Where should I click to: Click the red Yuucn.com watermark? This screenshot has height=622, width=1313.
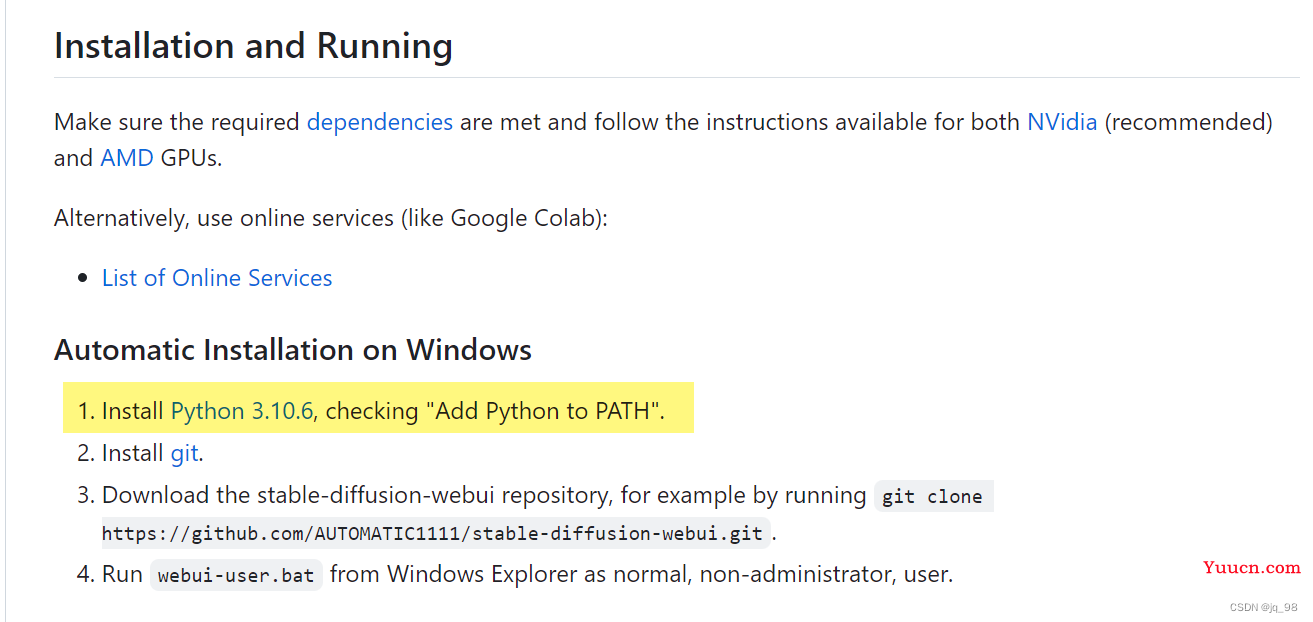(x=1252, y=567)
